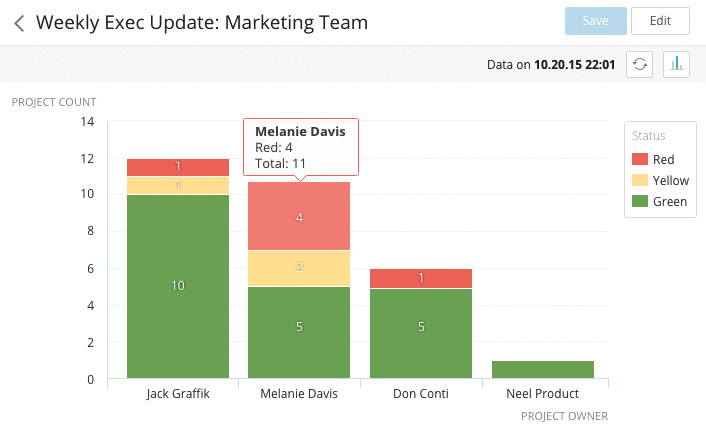Click the data timestamp 10.20.15 22:01

click(576, 64)
